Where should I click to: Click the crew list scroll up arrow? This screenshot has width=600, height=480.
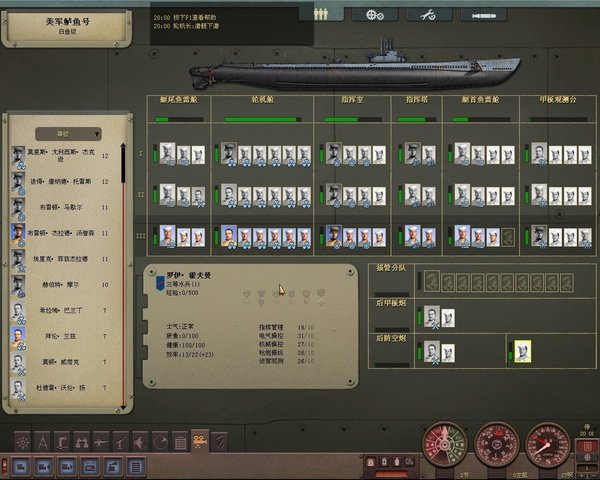coord(123,145)
